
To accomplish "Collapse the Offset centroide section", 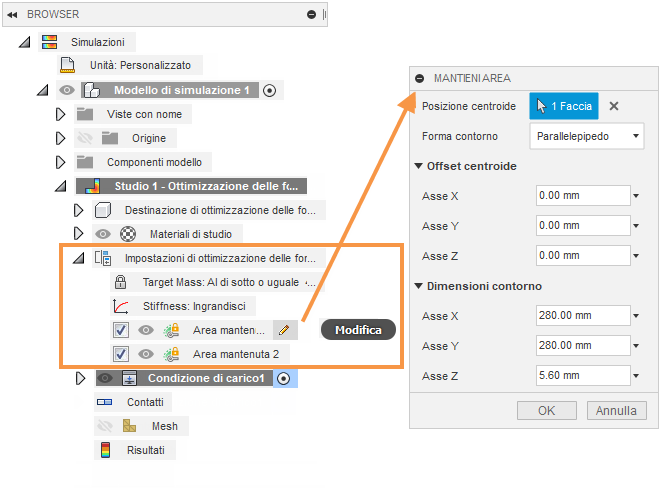I will tap(419, 166).
